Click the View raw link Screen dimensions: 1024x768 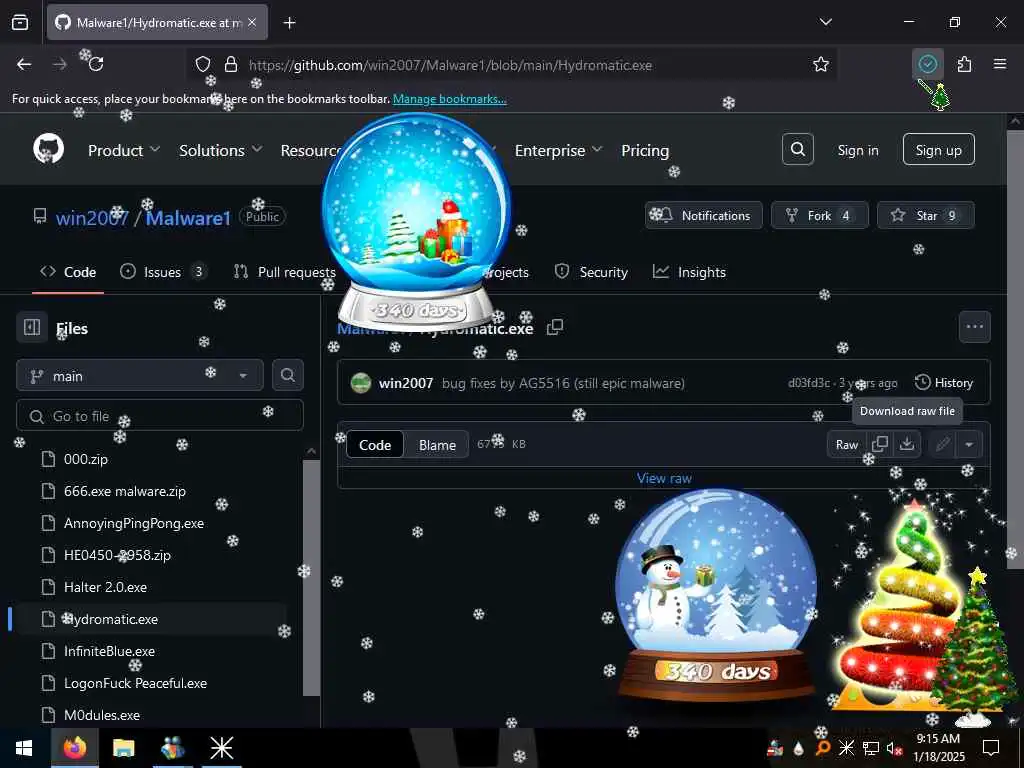(664, 478)
